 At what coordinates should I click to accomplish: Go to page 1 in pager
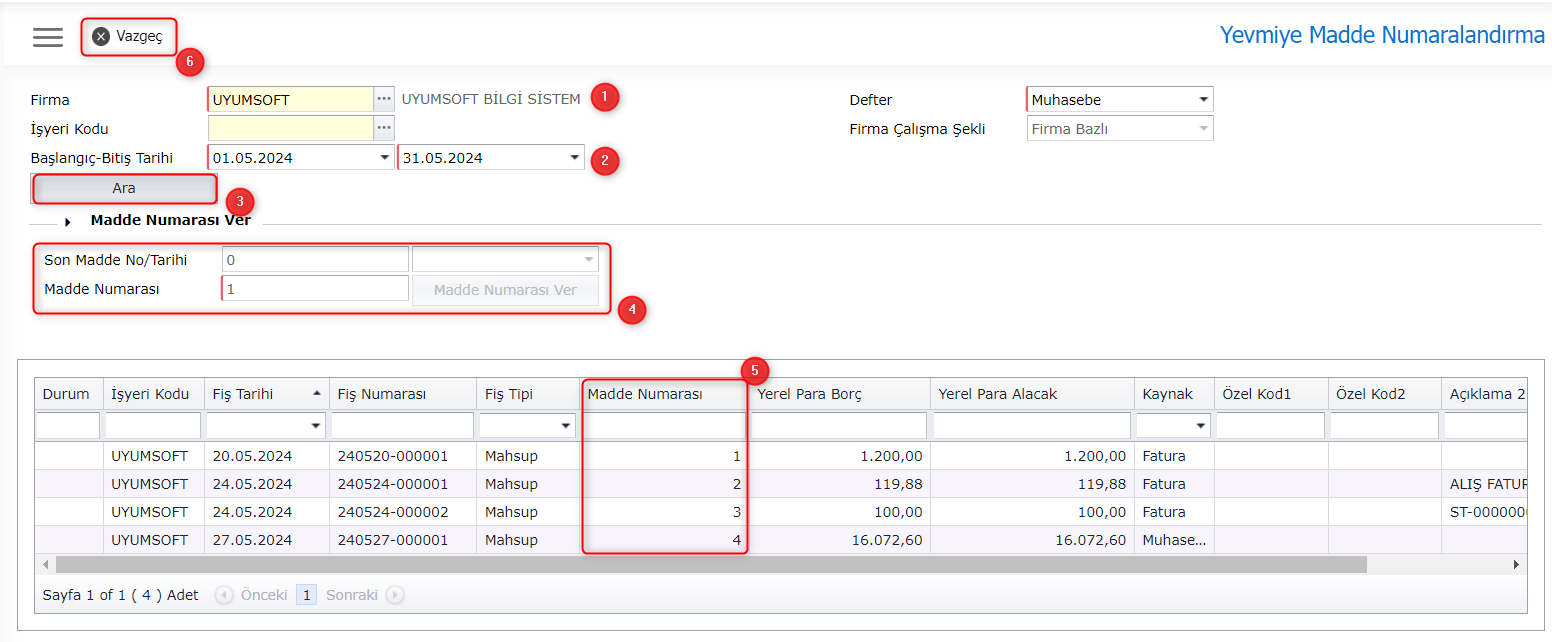point(307,595)
